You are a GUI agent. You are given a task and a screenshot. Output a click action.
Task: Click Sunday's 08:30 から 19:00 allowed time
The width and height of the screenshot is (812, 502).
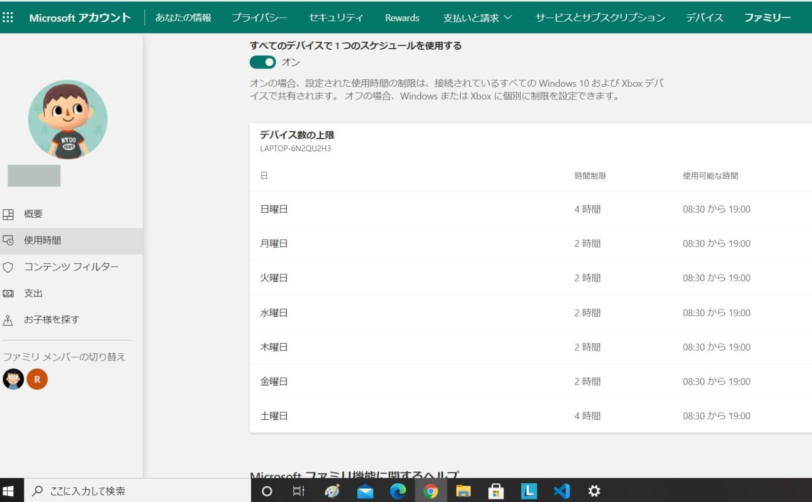pos(716,209)
